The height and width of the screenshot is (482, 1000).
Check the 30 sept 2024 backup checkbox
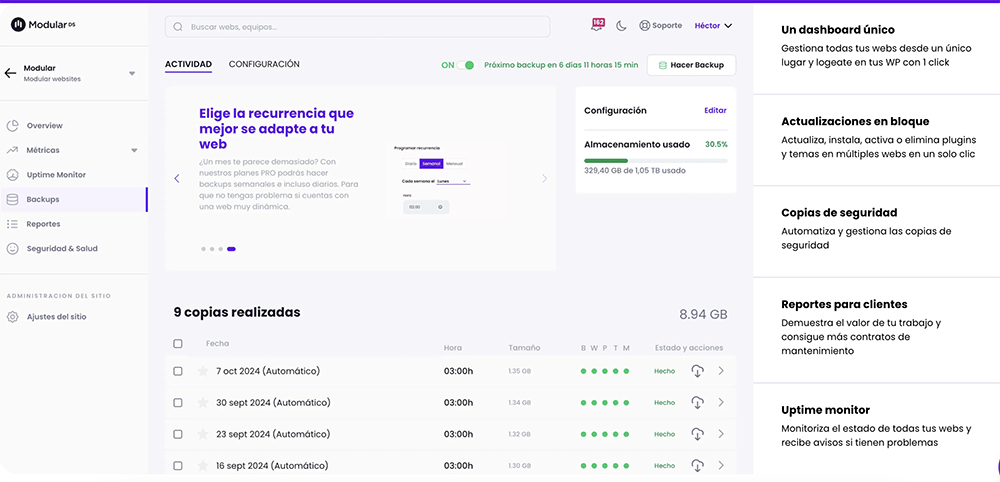[178, 402]
